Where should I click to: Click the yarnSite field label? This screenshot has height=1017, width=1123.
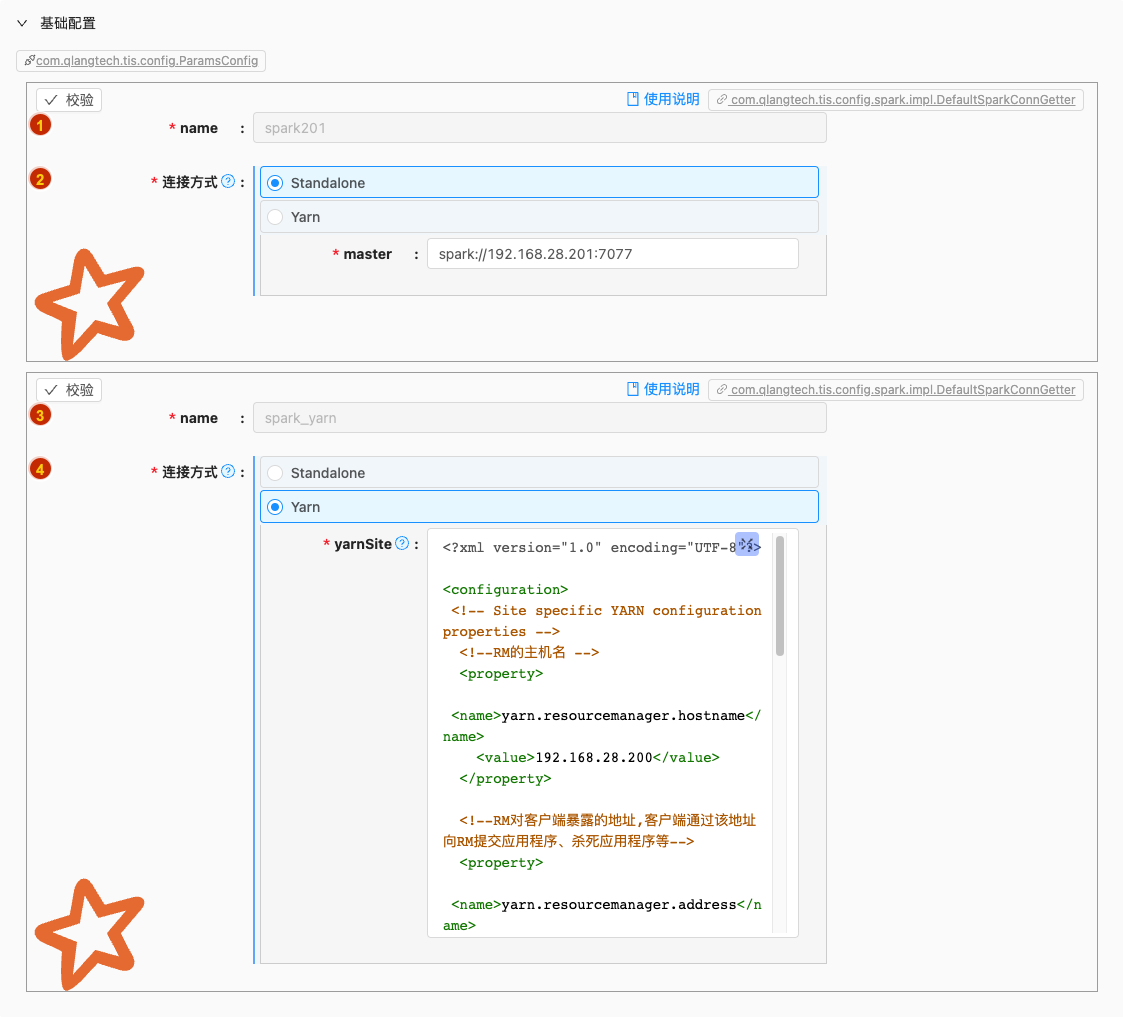363,544
